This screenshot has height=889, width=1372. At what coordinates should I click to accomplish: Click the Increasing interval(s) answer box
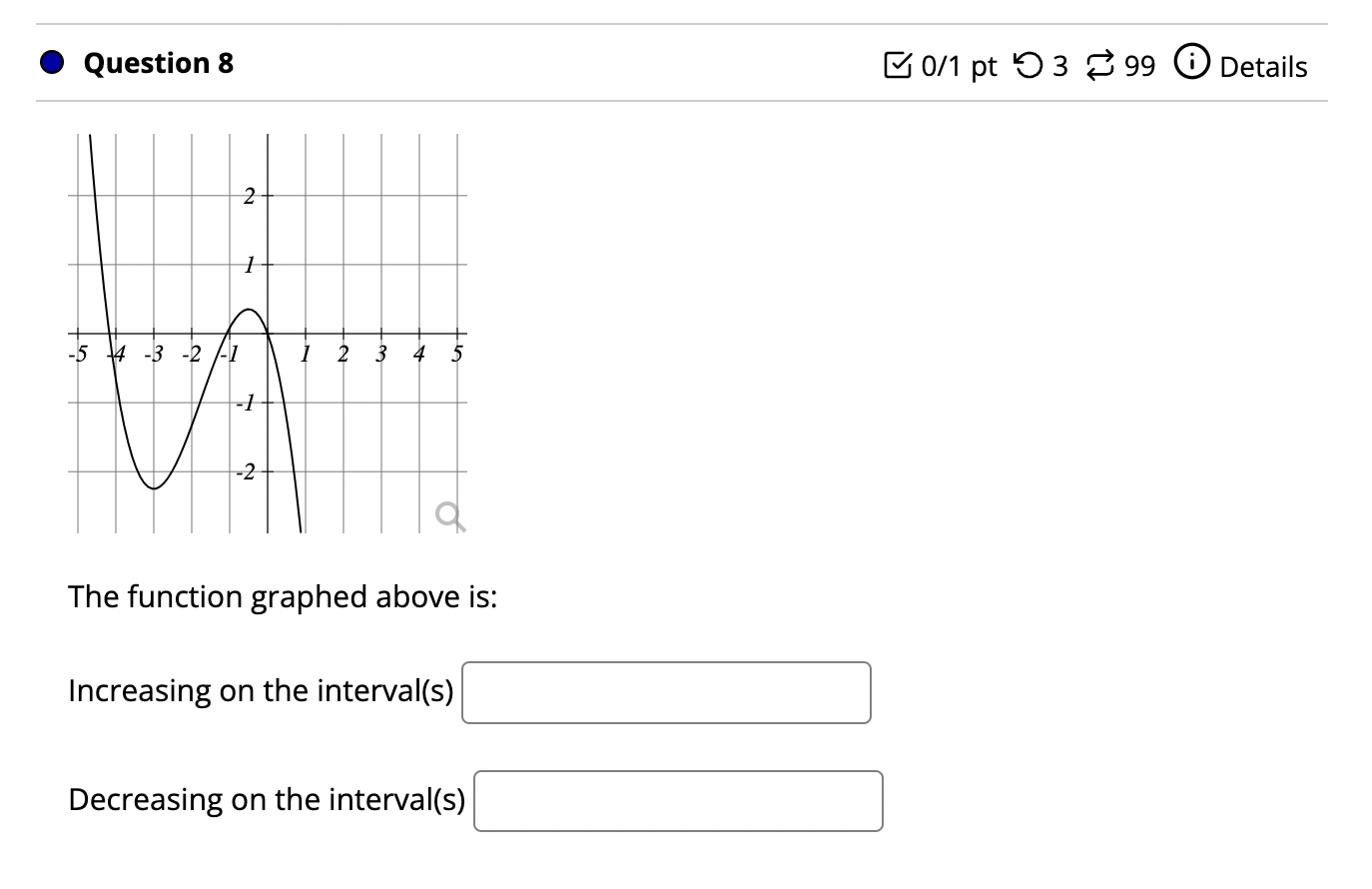pos(666,692)
